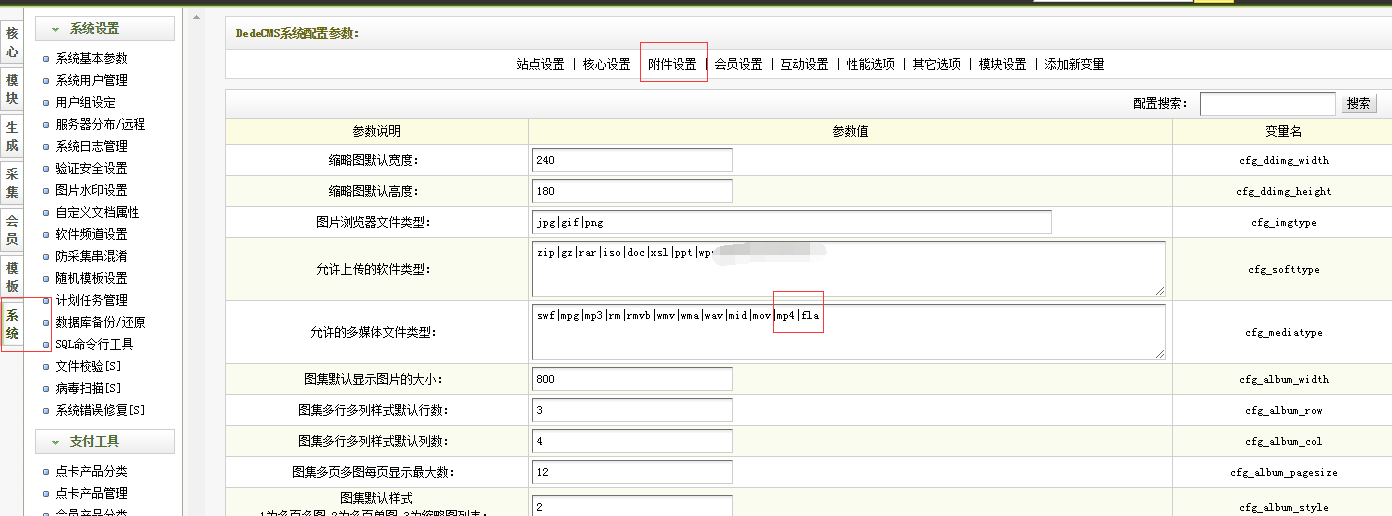Switch to 会员 vertical tab
This screenshot has width=1392, height=516.
click(x=12, y=230)
